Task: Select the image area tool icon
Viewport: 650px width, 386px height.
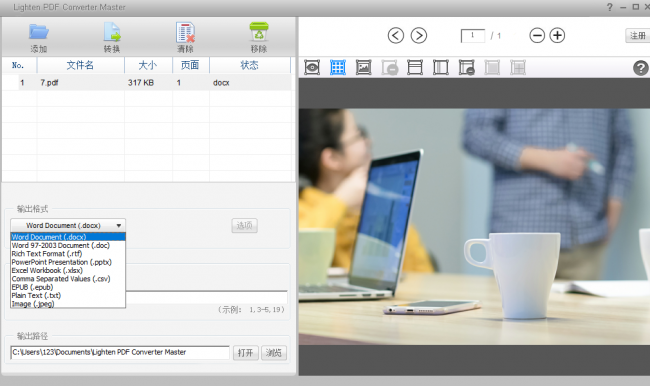Action: (x=364, y=67)
